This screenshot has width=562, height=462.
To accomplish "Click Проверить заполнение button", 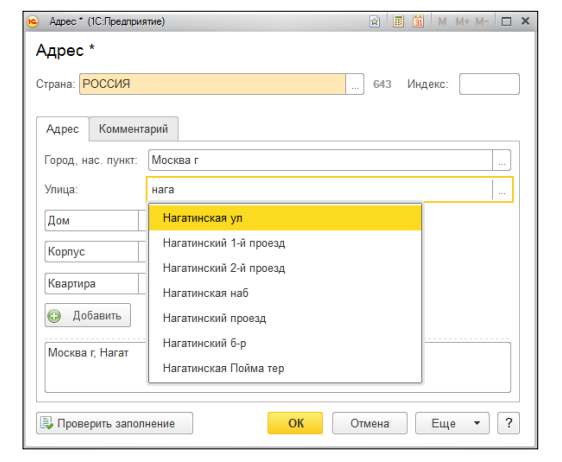I will pyautogui.click(x=115, y=423).
